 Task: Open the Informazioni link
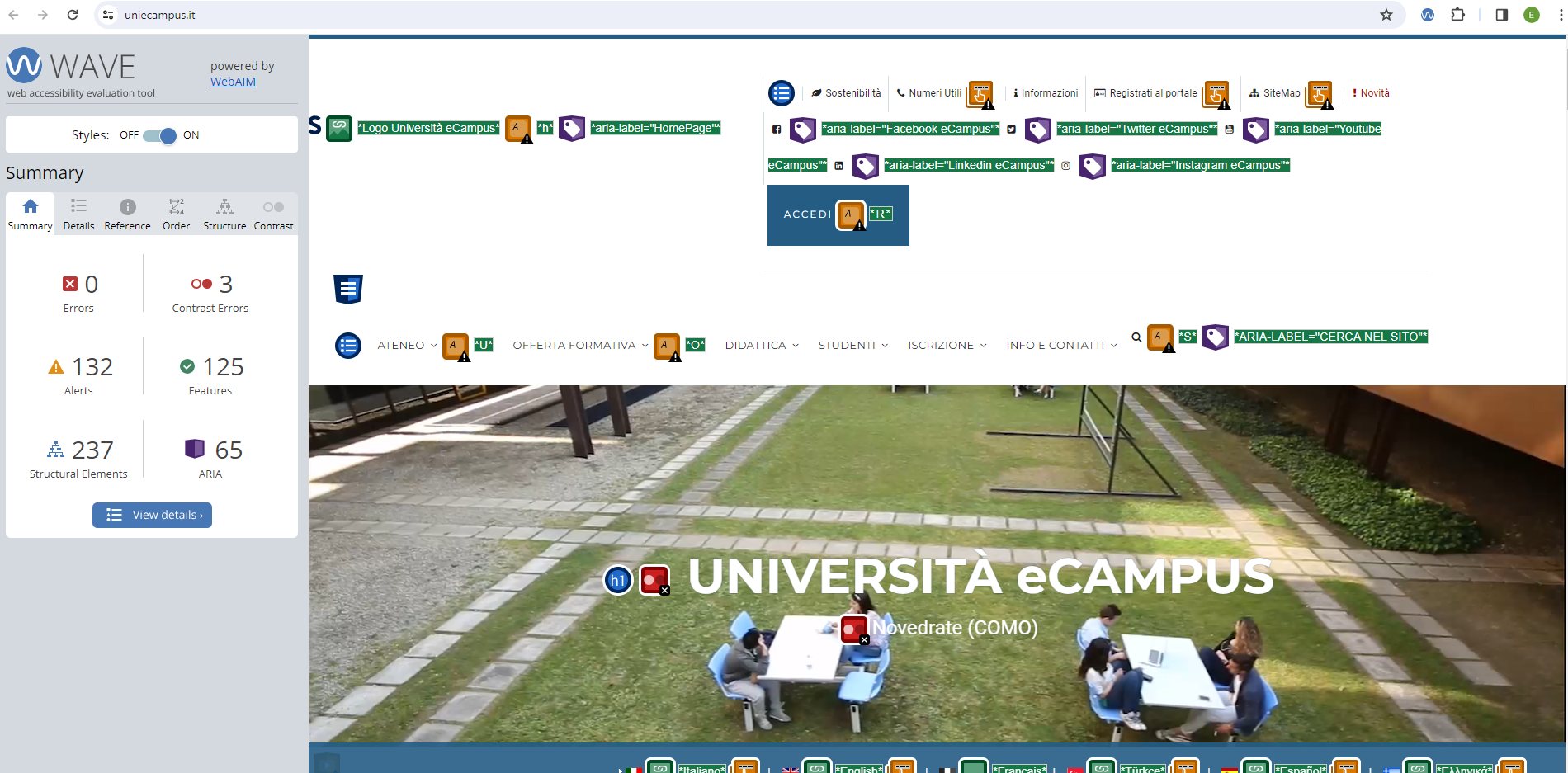[x=1046, y=93]
